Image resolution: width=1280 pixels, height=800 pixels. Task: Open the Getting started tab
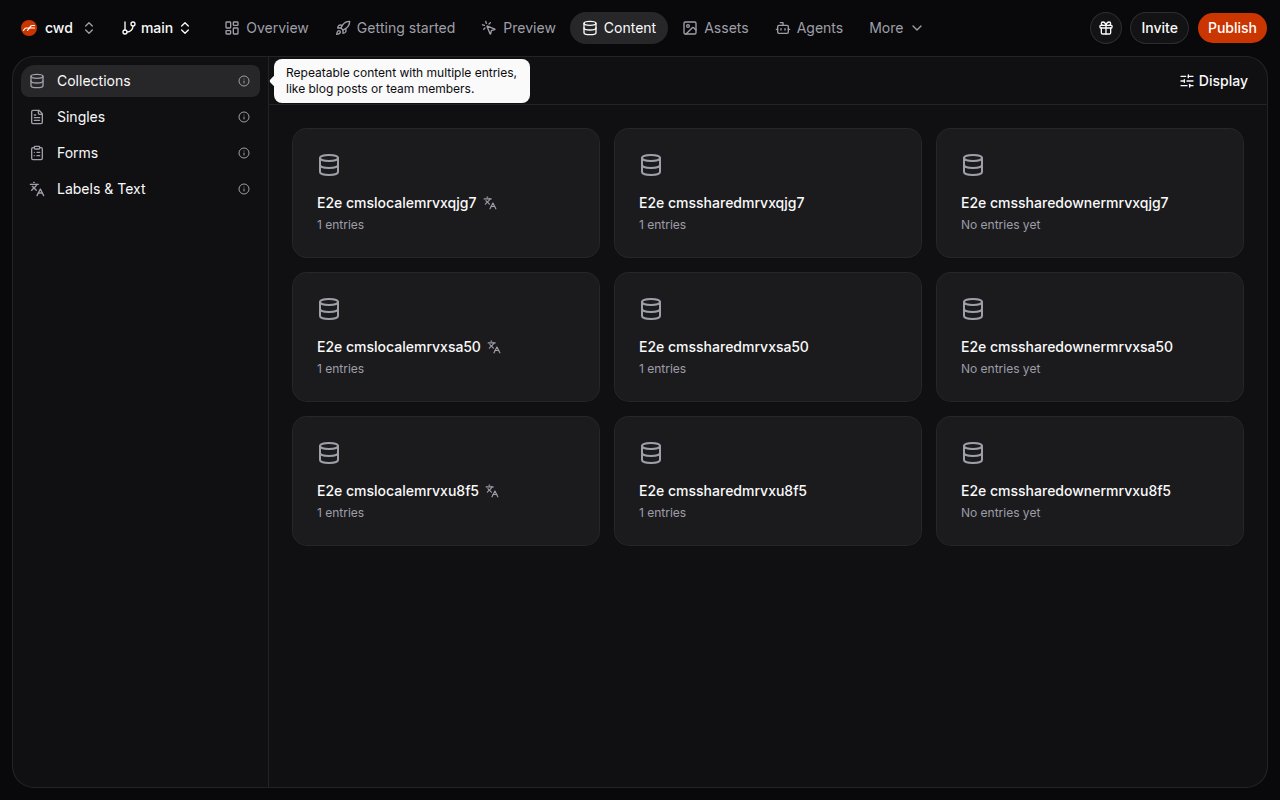(x=395, y=28)
